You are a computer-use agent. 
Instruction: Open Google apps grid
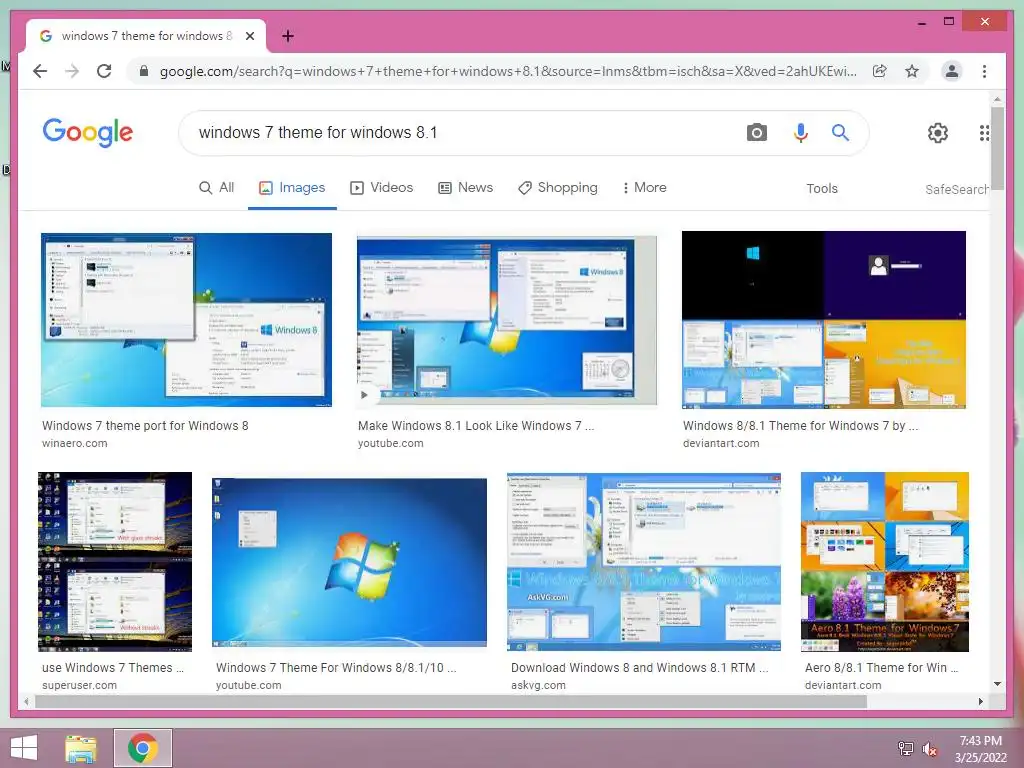984,133
